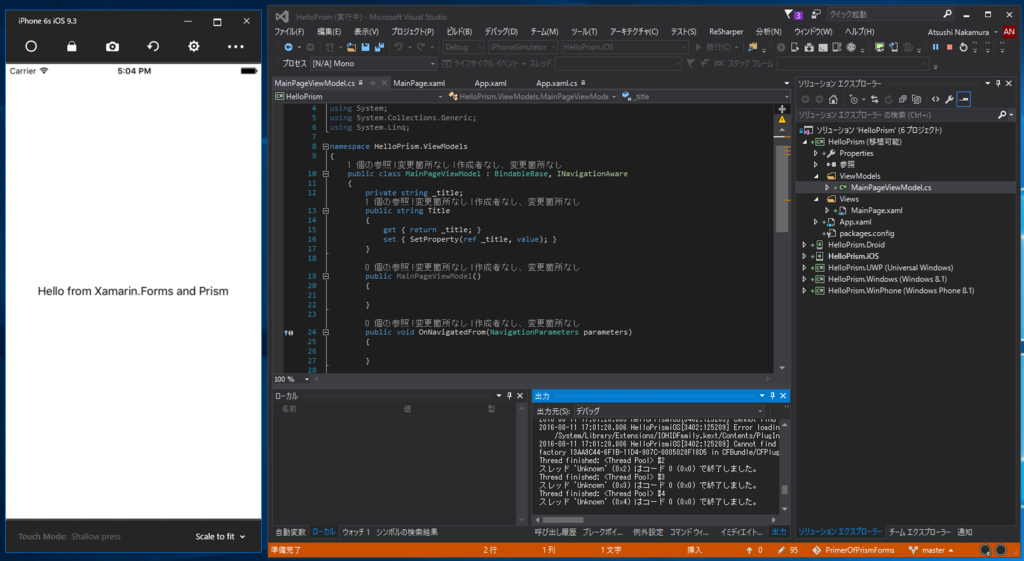
Task: Open the notifications flag icon
Action: pyautogui.click(x=788, y=14)
